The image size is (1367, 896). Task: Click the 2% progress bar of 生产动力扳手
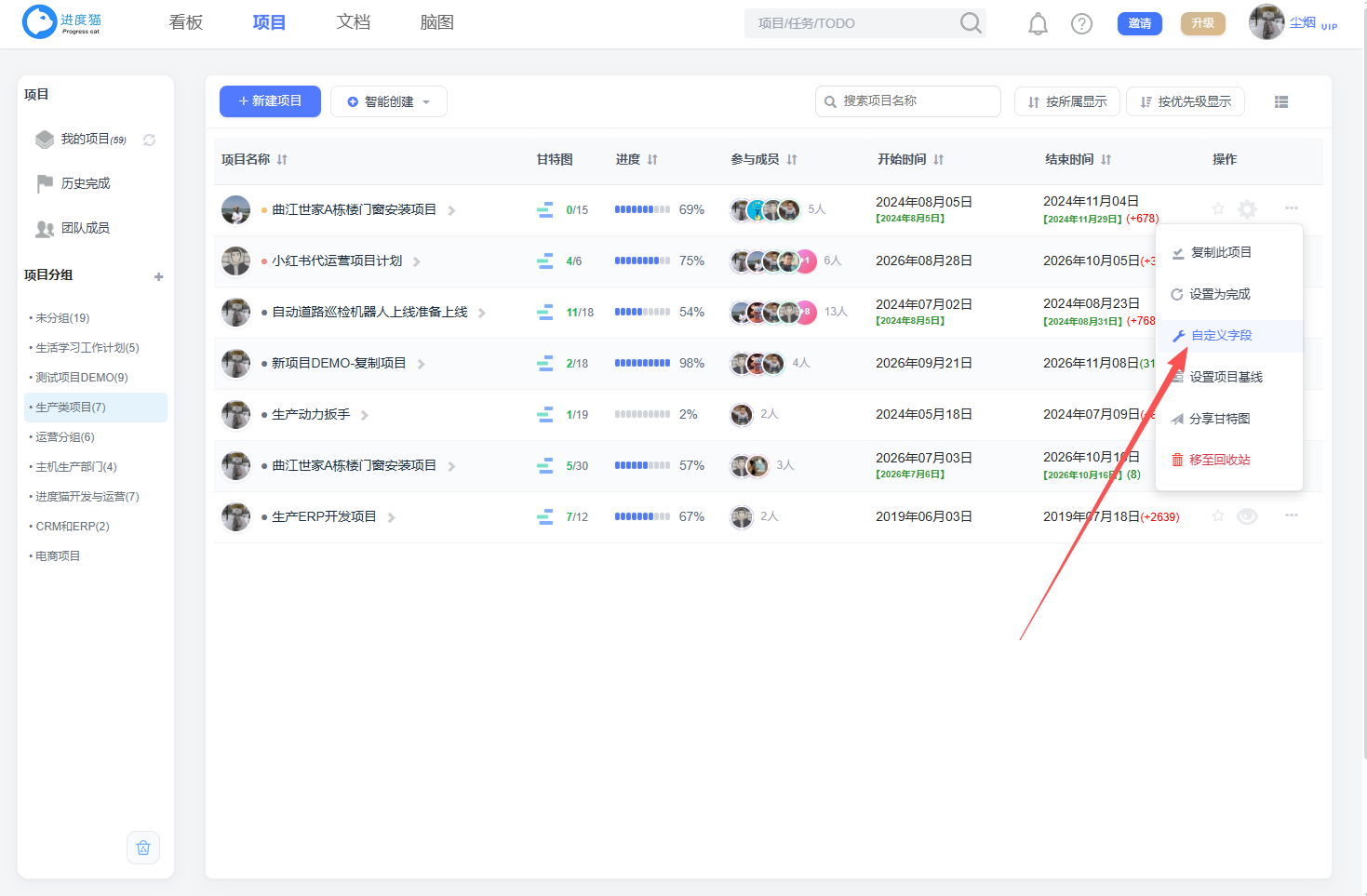tap(642, 415)
